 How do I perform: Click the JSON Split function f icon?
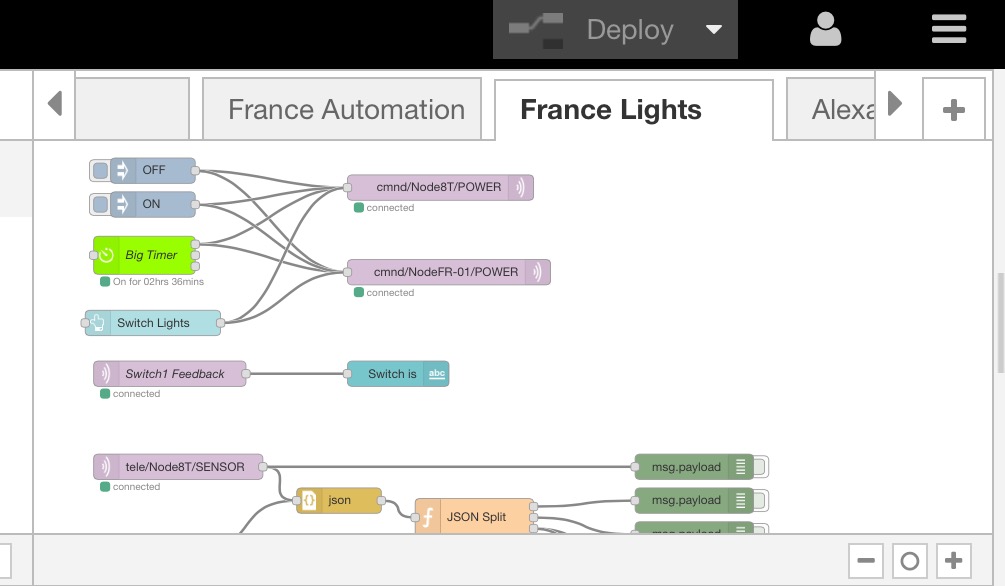tap(428, 516)
